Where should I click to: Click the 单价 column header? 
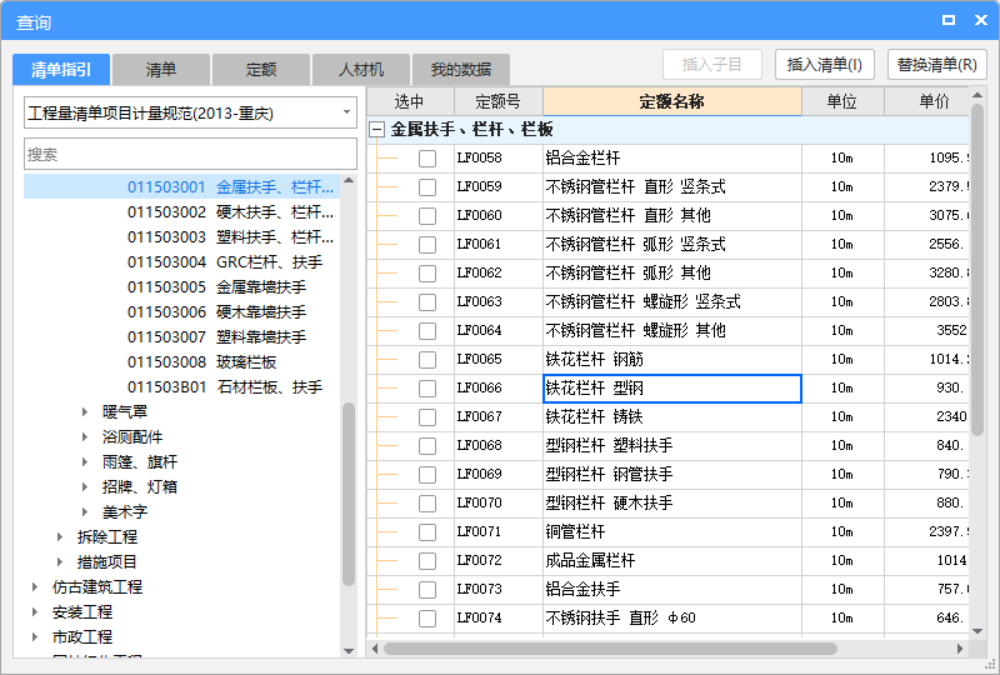click(926, 101)
